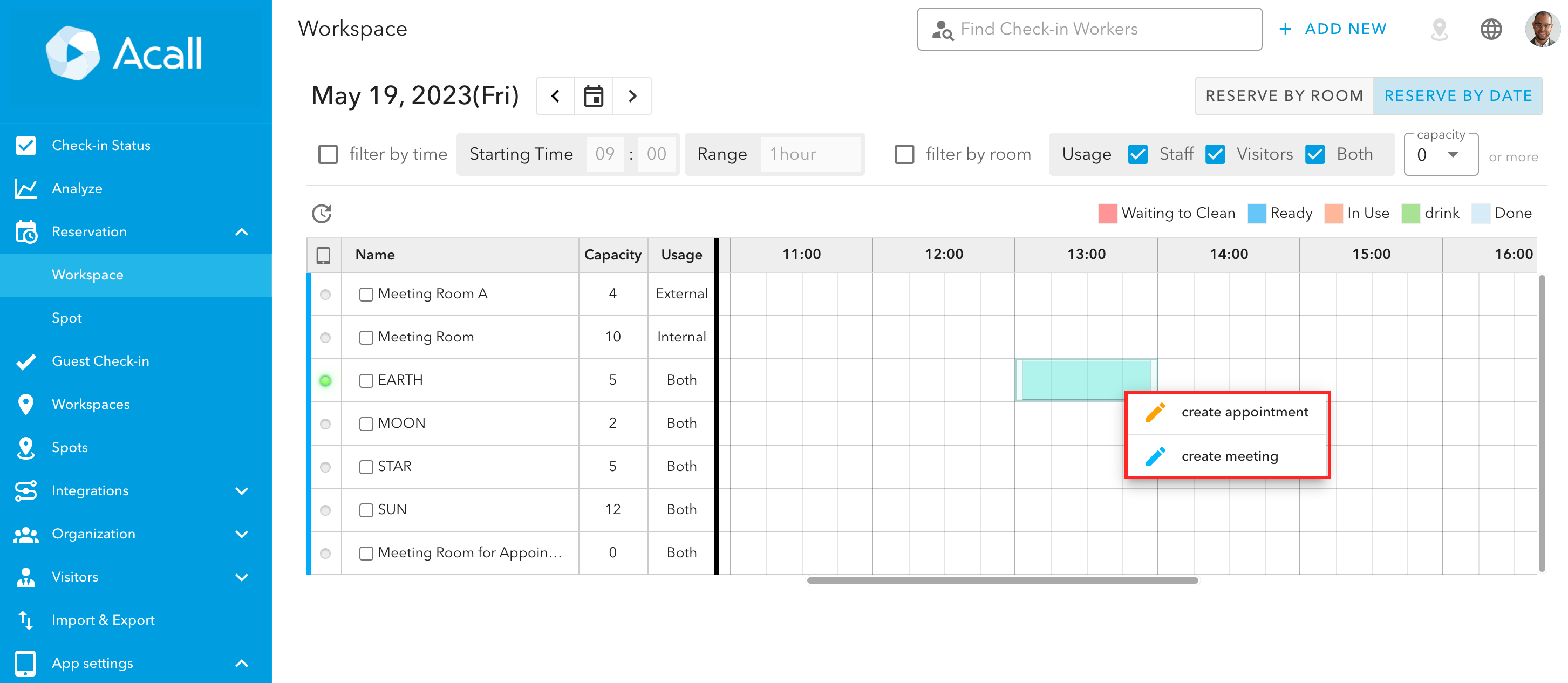Click the Waiting to Clean red swatch
Image resolution: width=1568 pixels, height=683 pixels.
click(1107, 213)
